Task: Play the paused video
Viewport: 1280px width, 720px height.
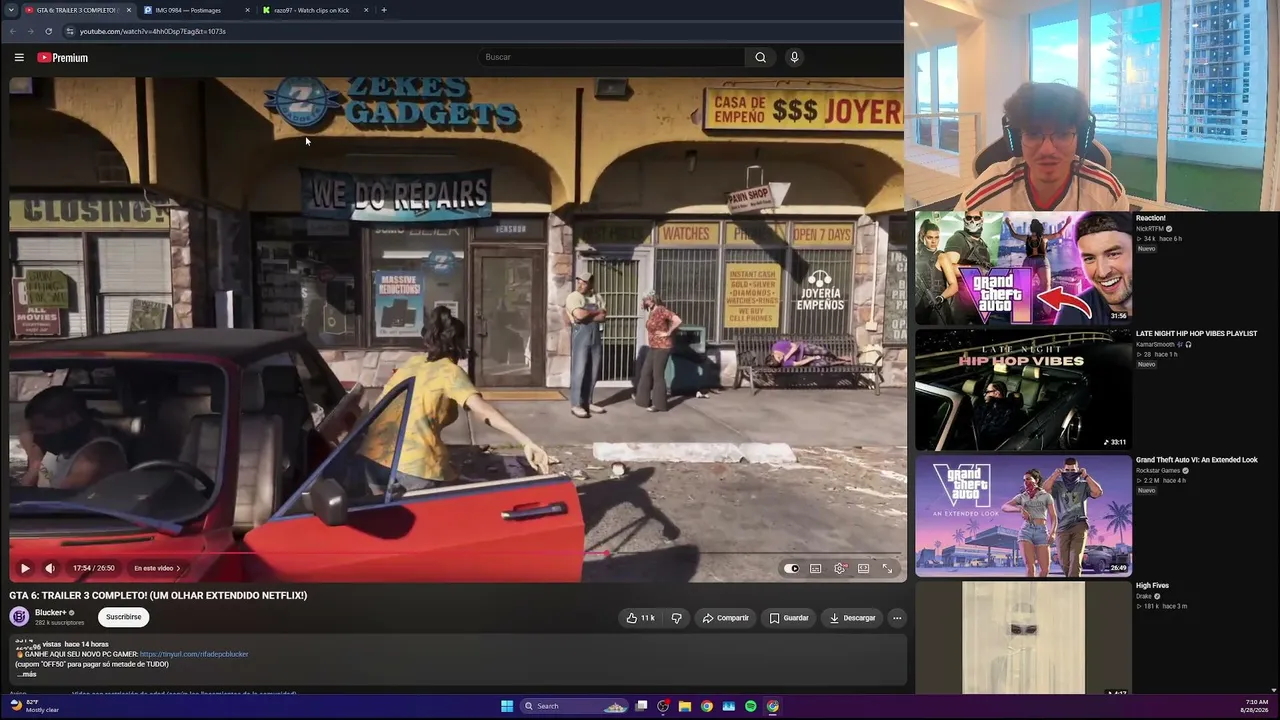Action: pos(25,568)
